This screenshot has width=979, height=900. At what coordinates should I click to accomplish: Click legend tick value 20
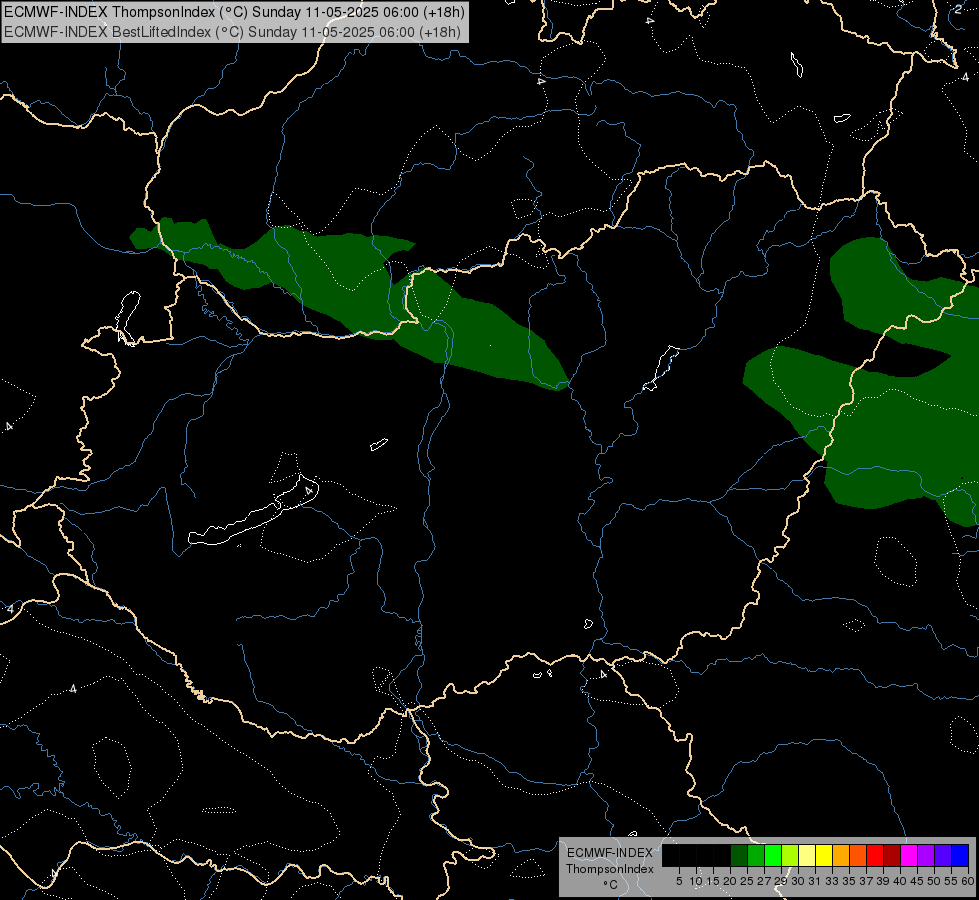coord(730,881)
